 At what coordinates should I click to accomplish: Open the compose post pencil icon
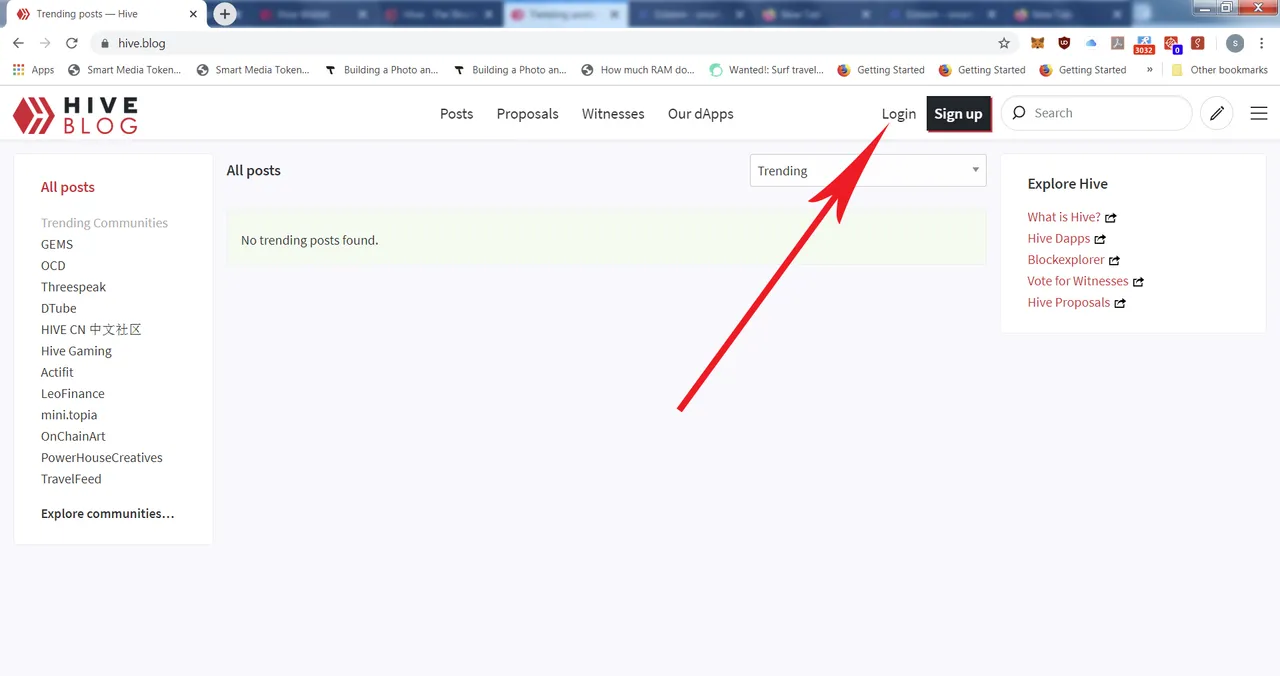1217,114
